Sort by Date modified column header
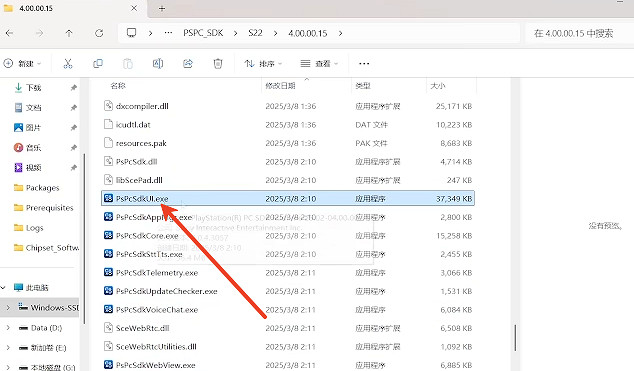Screen dimensions: 634x371 point(280,86)
